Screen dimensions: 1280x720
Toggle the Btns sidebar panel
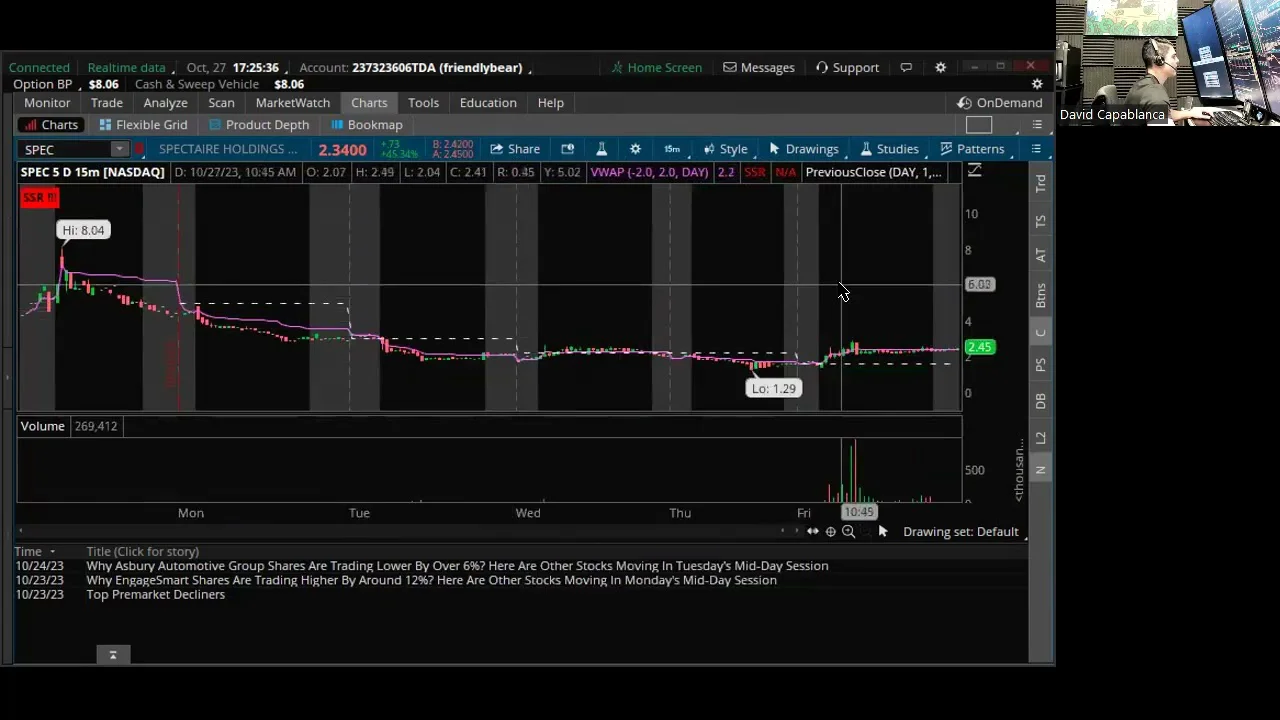(1040, 295)
